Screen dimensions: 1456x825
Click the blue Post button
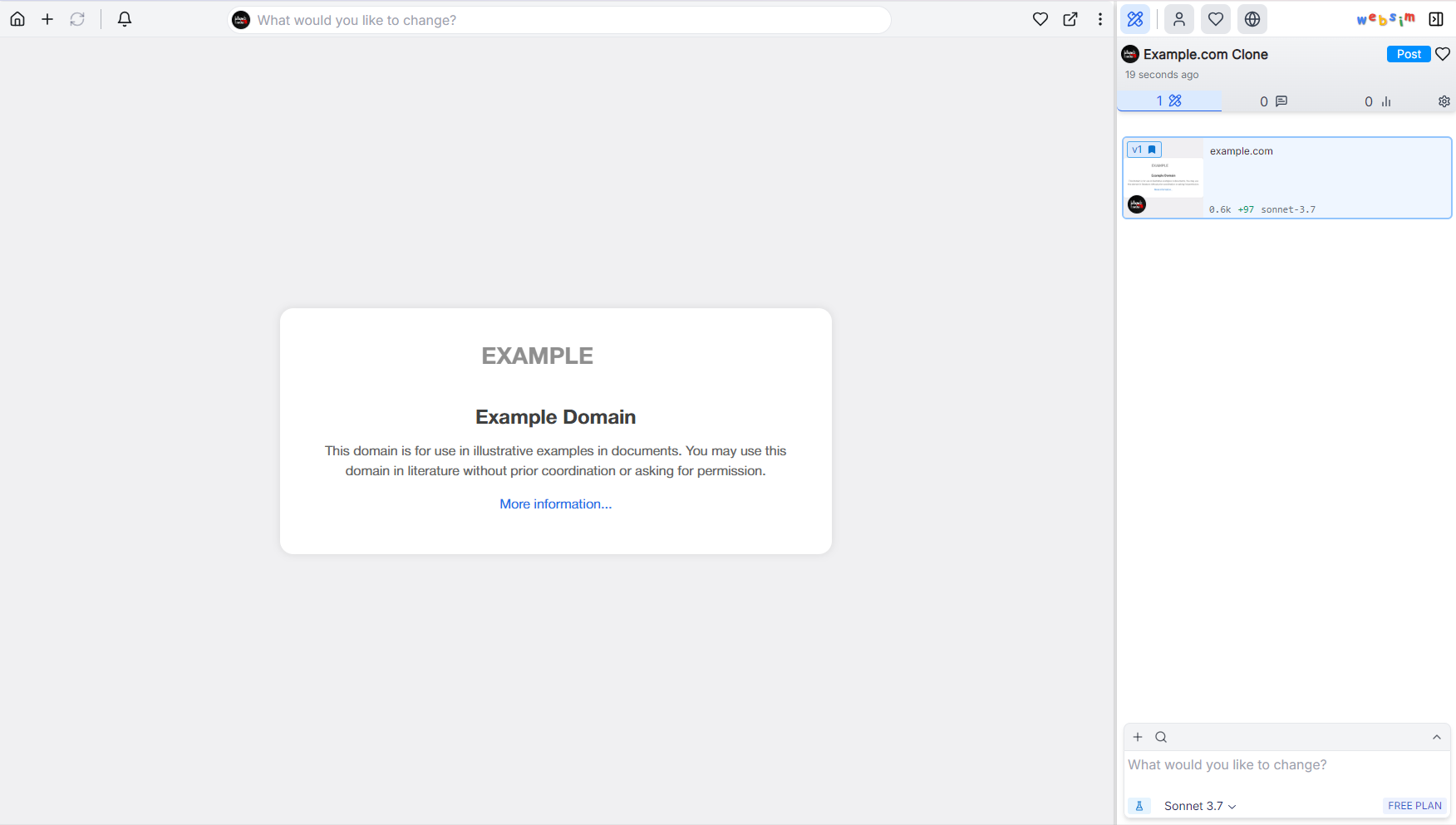(1408, 54)
